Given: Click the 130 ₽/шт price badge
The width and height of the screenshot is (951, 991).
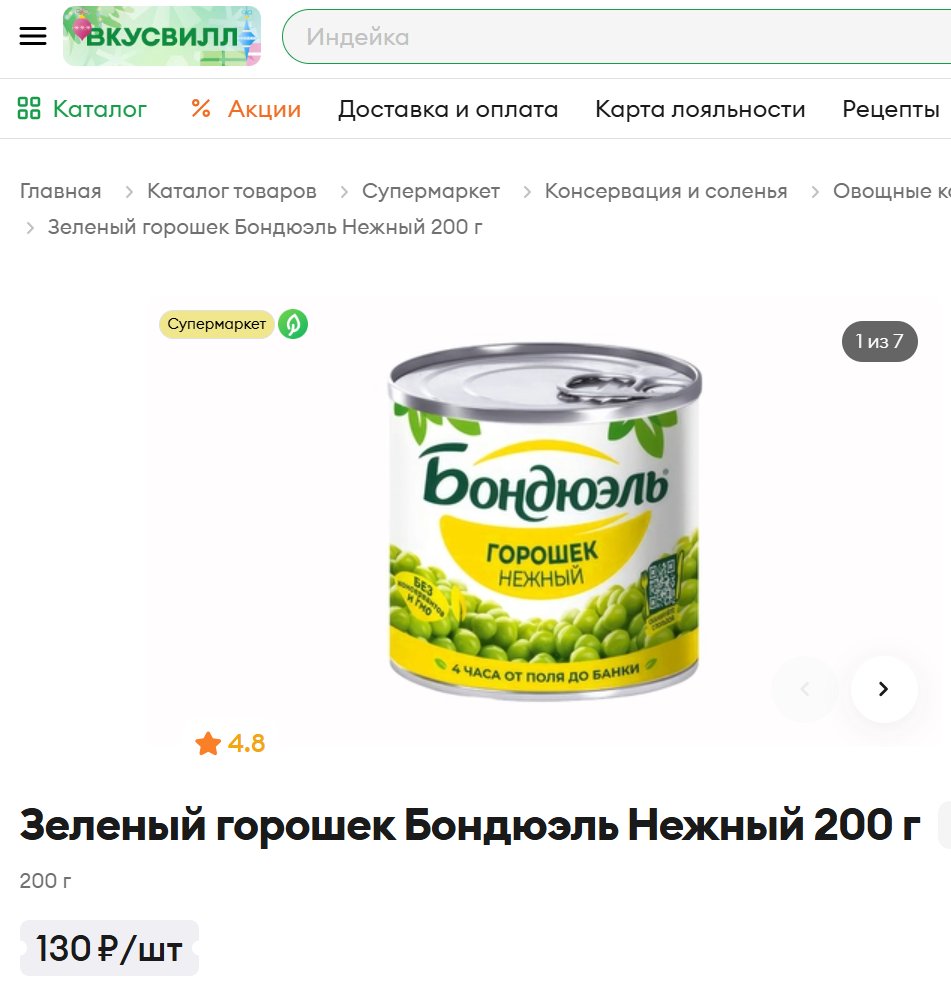Looking at the screenshot, I should 109,949.
